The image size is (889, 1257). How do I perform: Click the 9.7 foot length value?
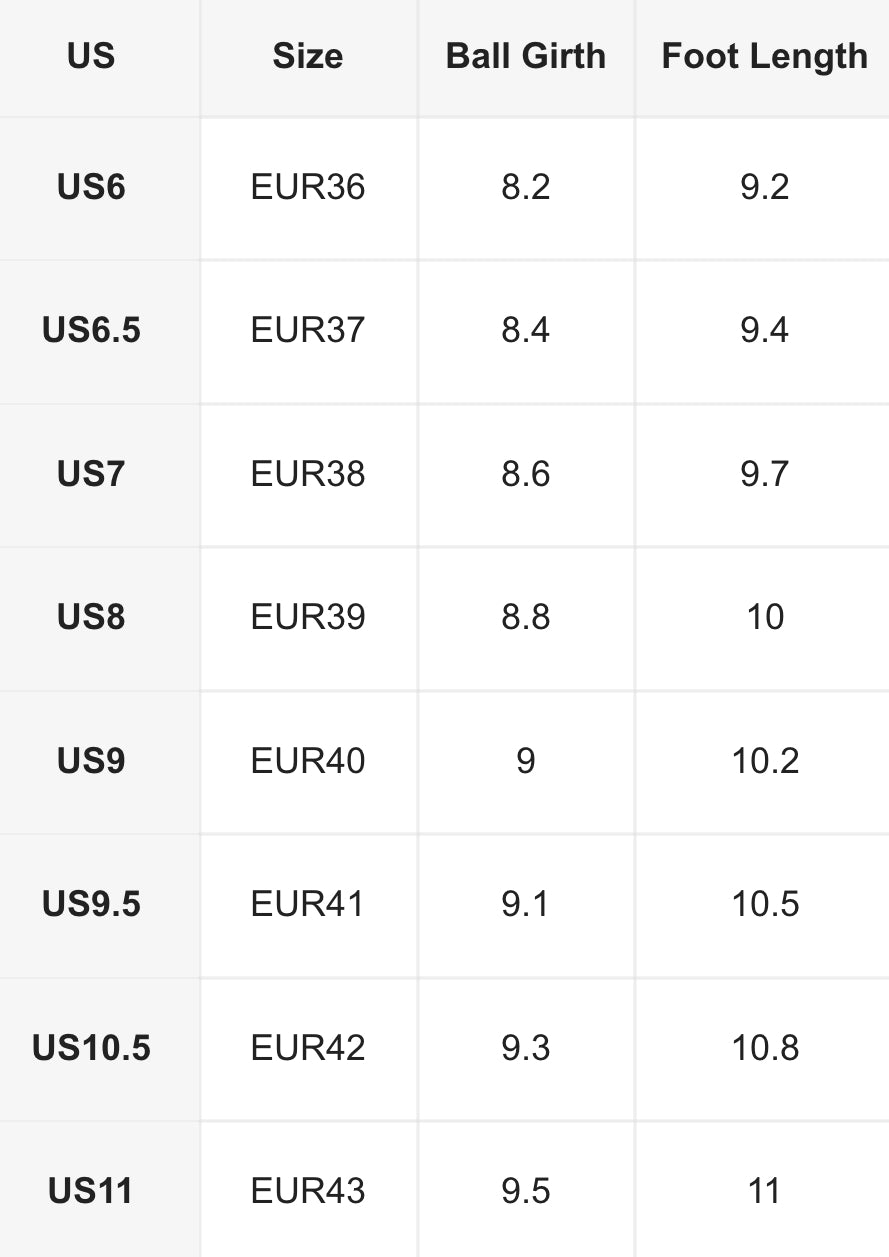(764, 474)
